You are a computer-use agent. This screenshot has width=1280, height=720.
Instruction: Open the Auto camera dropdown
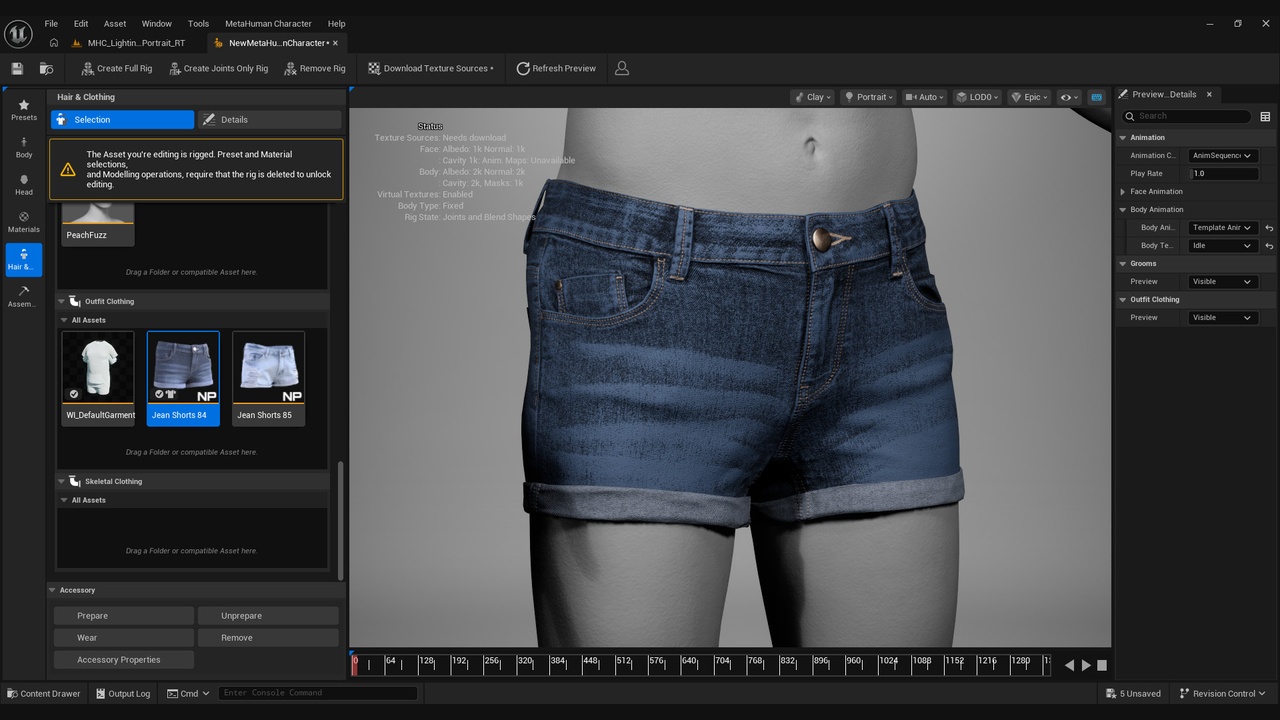pos(925,97)
